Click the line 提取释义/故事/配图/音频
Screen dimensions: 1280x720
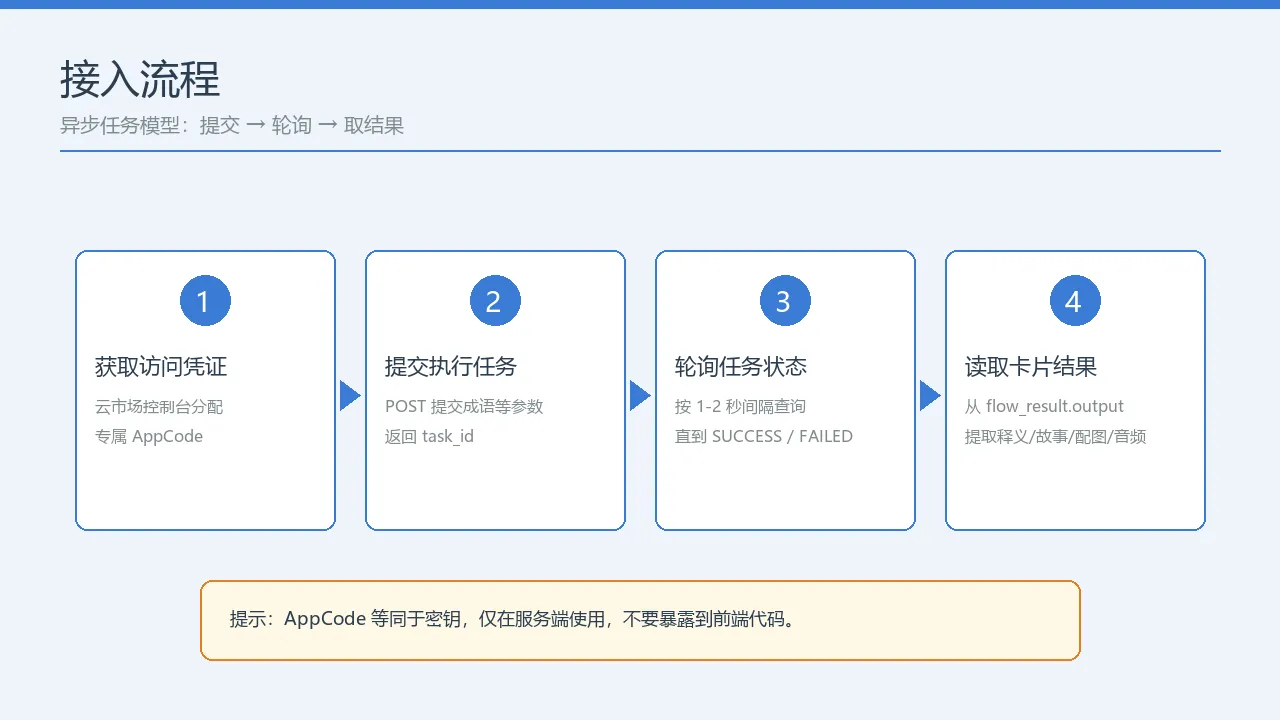pyautogui.click(x=1055, y=436)
